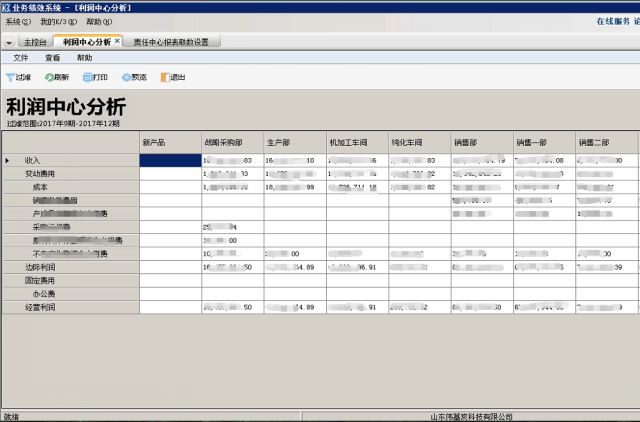This screenshot has height=422, width=640.
Task: Click the 生产部 column header
Action: (295, 142)
